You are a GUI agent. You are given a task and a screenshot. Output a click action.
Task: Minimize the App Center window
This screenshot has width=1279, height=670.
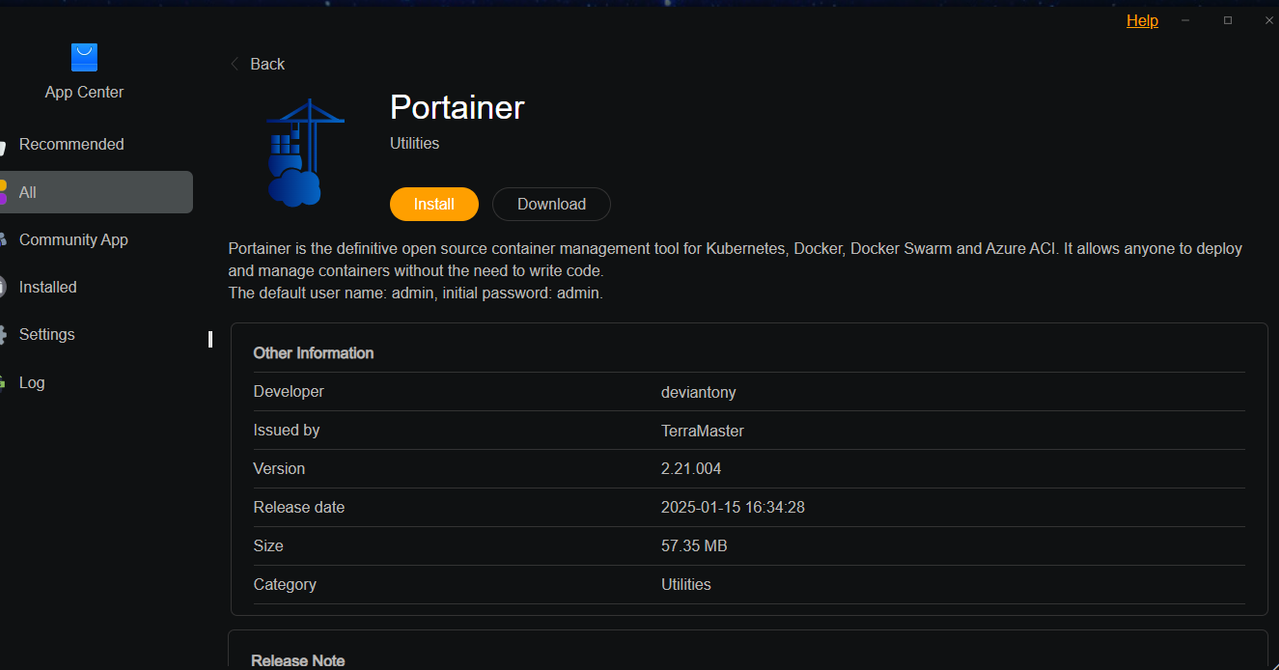[1186, 21]
